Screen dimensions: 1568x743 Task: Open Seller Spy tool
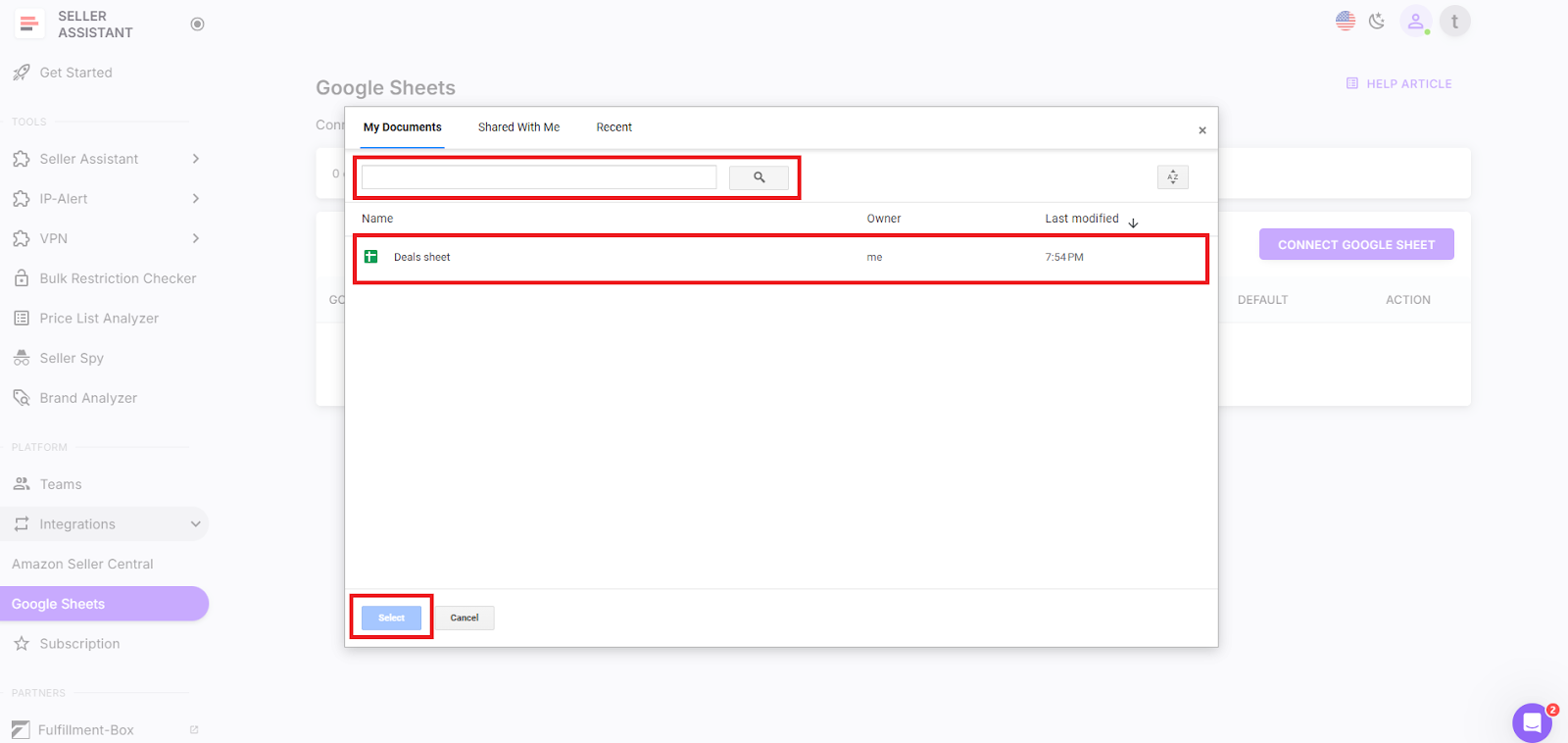[72, 359]
